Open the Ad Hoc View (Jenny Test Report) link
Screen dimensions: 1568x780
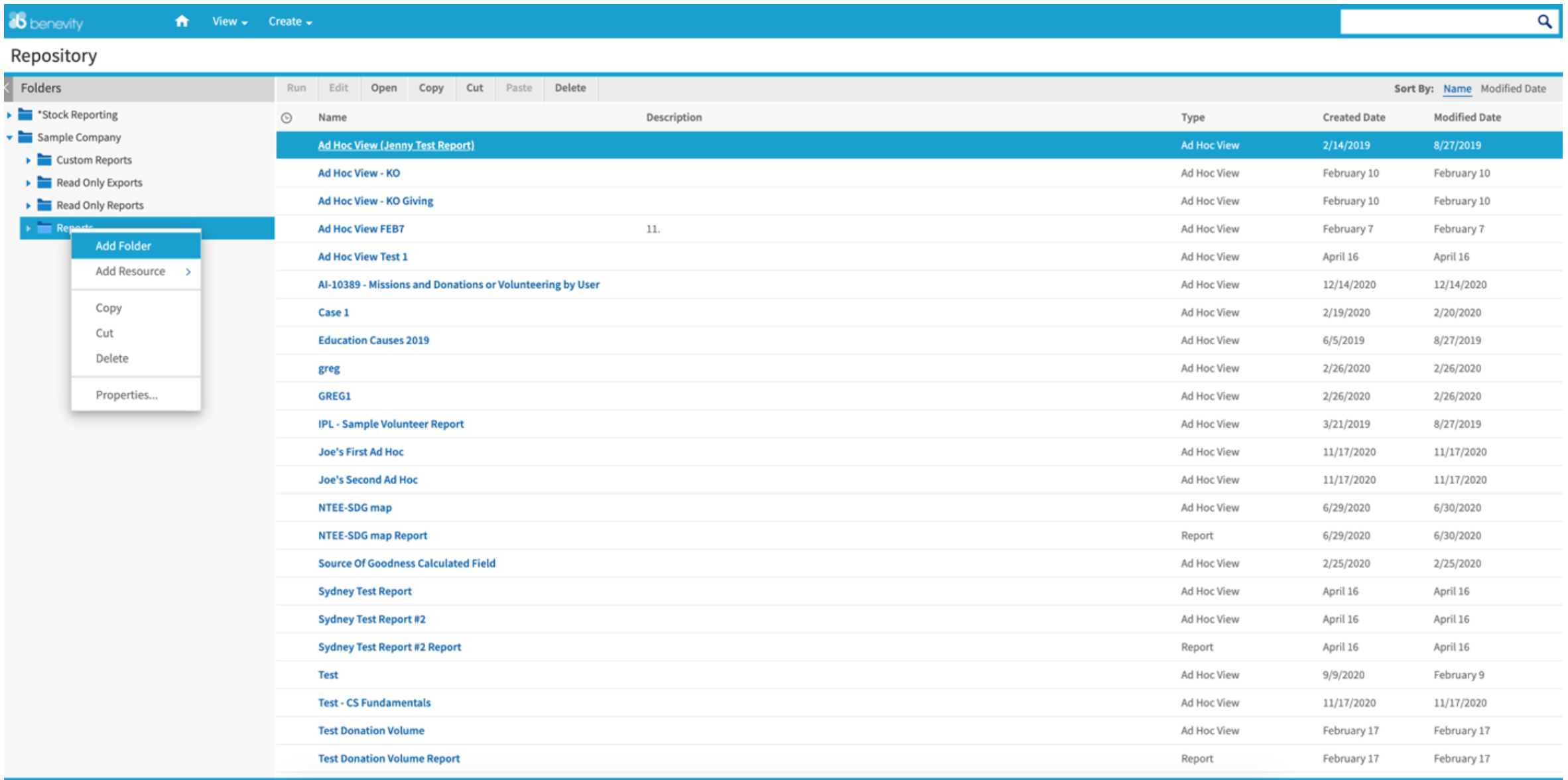click(x=395, y=145)
